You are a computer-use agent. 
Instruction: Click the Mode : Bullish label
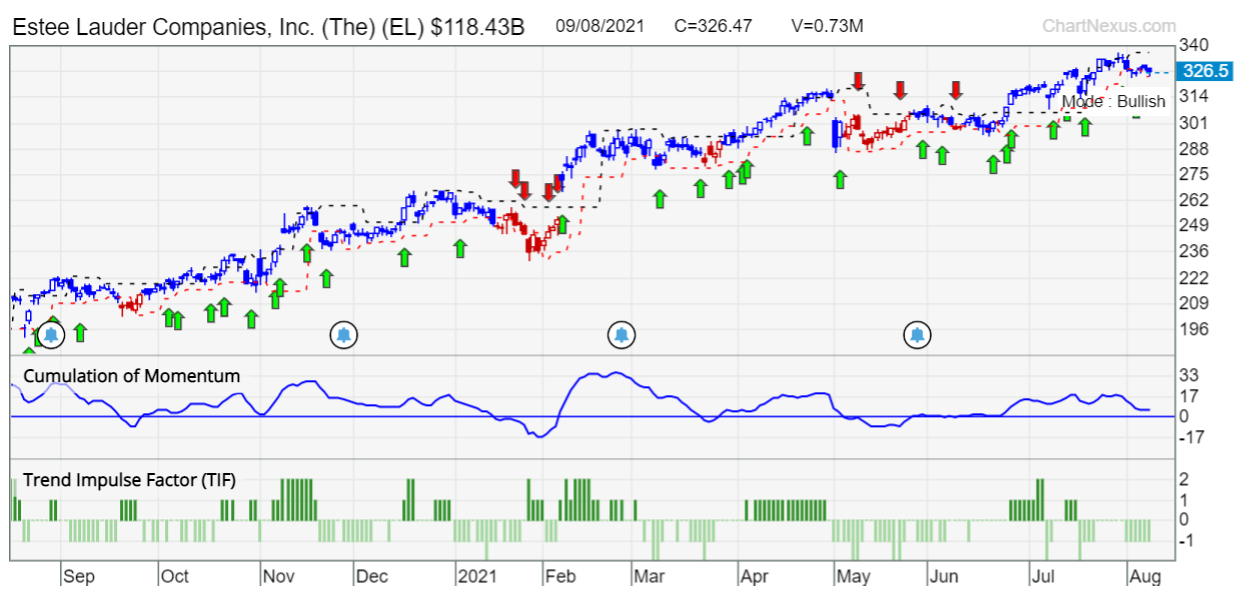click(x=1113, y=101)
